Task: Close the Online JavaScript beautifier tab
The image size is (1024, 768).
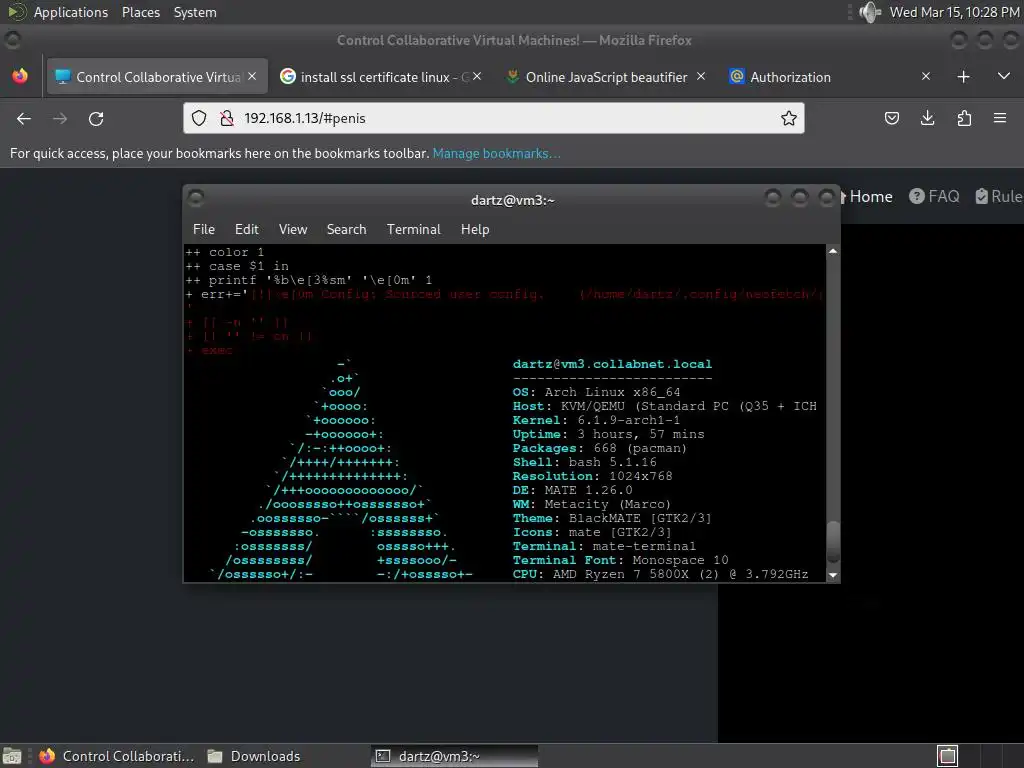Action: click(x=701, y=76)
